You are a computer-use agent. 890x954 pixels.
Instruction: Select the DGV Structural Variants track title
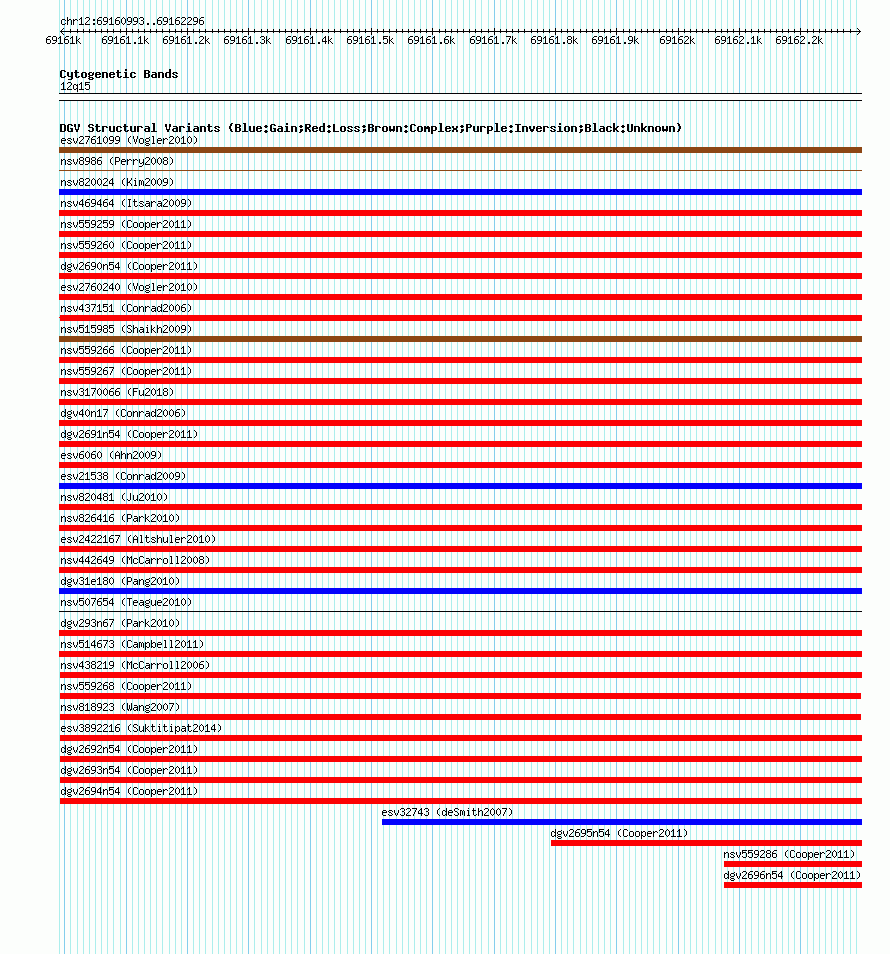coord(370,128)
